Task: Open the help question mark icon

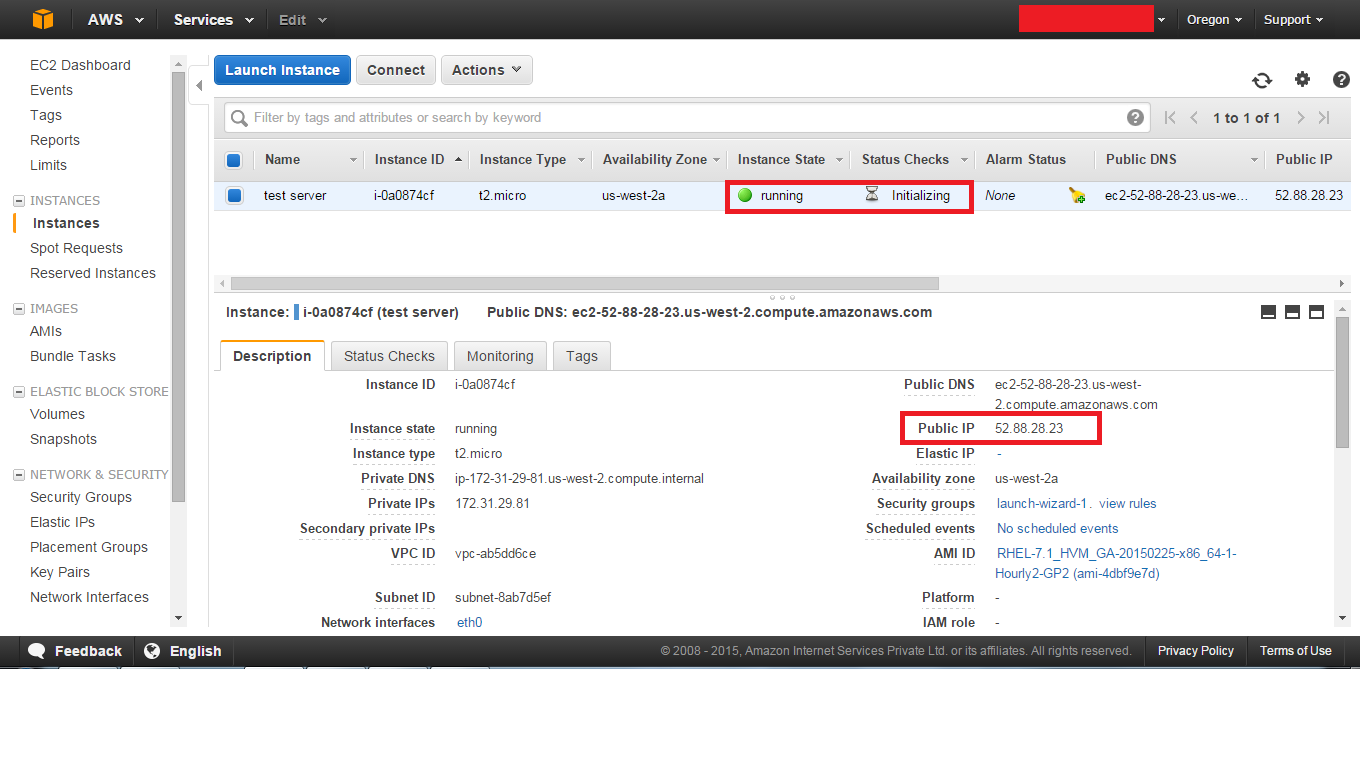Action: pyautogui.click(x=1341, y=80)
